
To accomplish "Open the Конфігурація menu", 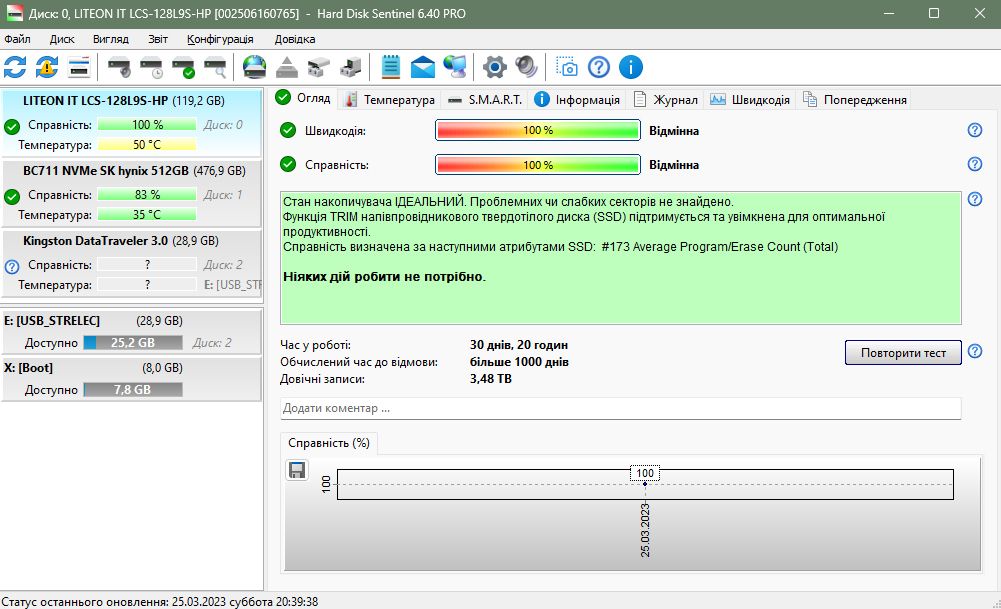I will point(220,39).
